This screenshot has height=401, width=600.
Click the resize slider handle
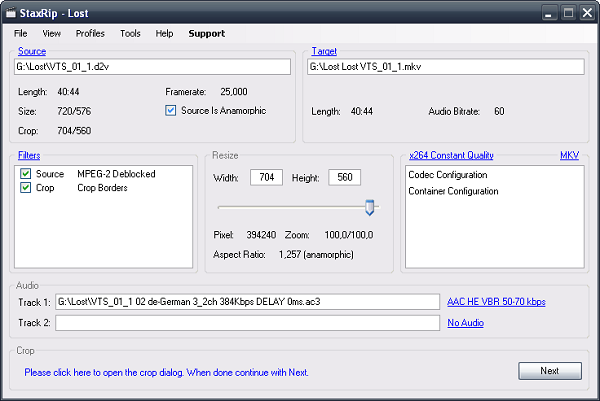pos(369,207)
